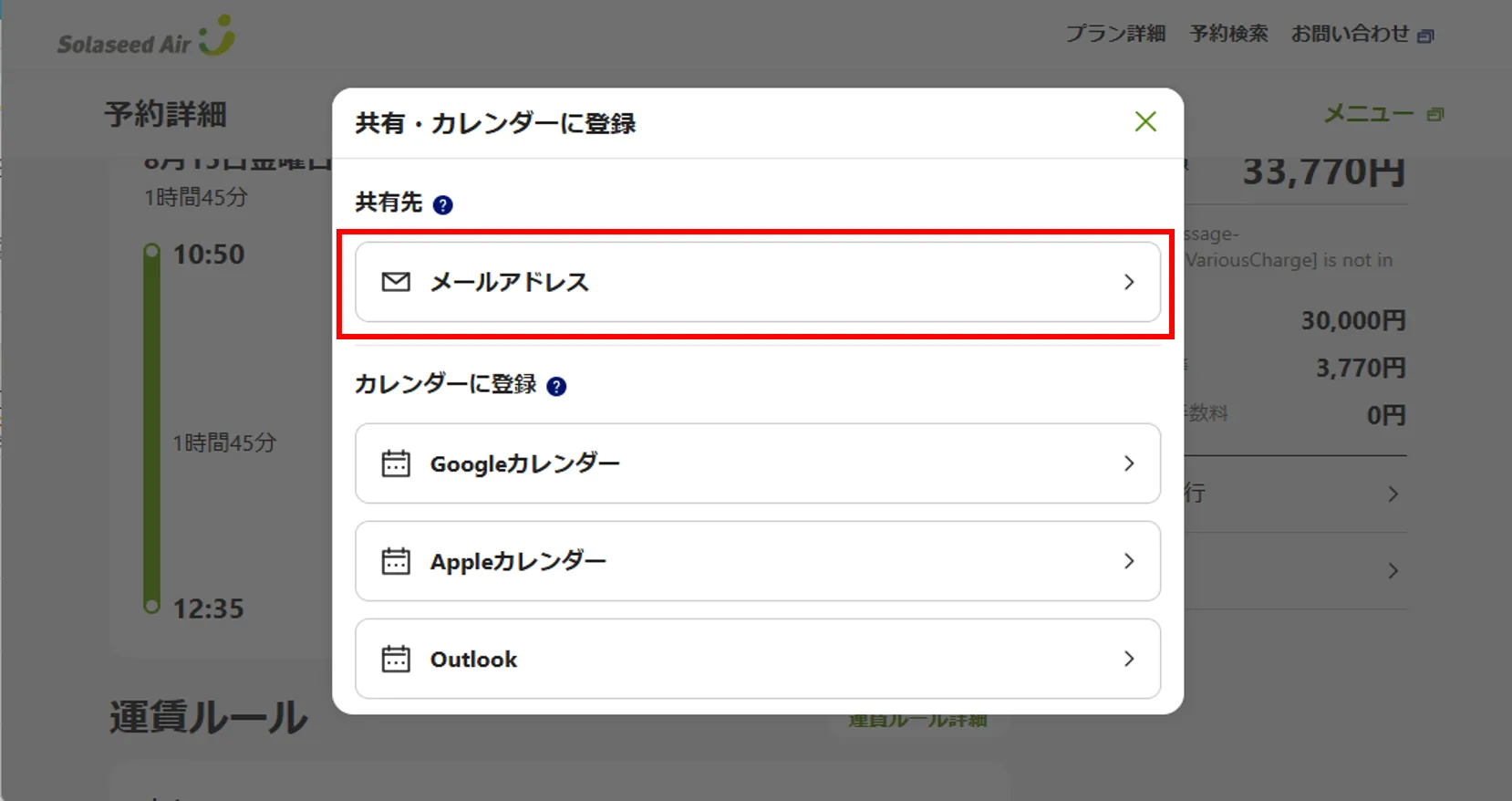Viewport: 1512px width, 801px height.
Task: Click the Solaseed Air logo
Action: (x=146, y=37)
